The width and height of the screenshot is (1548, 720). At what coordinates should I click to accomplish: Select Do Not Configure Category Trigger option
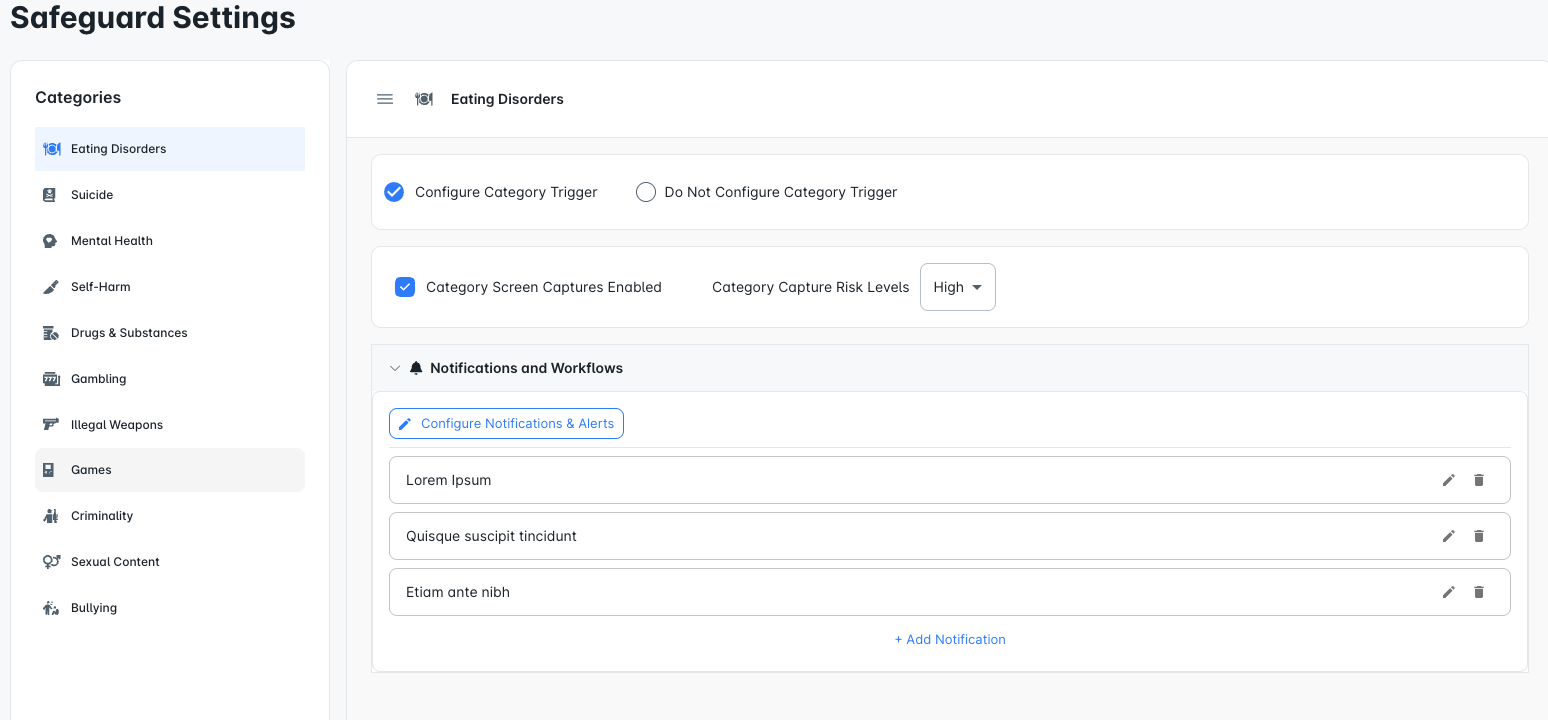pyautogui.click(x=646, y=192)
